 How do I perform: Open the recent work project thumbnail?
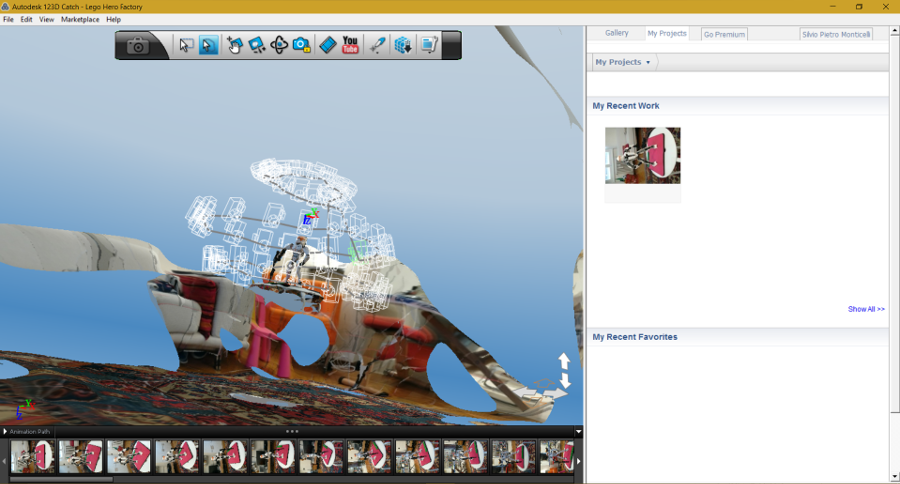click(x=643, y=156)
